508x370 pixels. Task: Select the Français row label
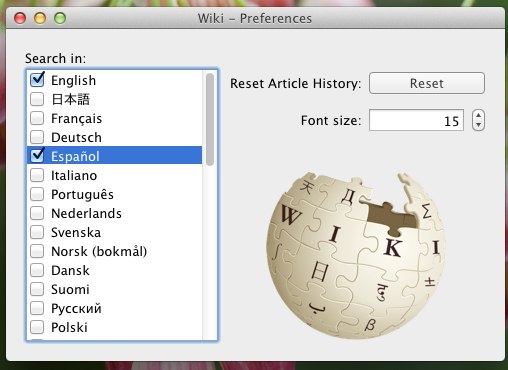tap(76, 119)
